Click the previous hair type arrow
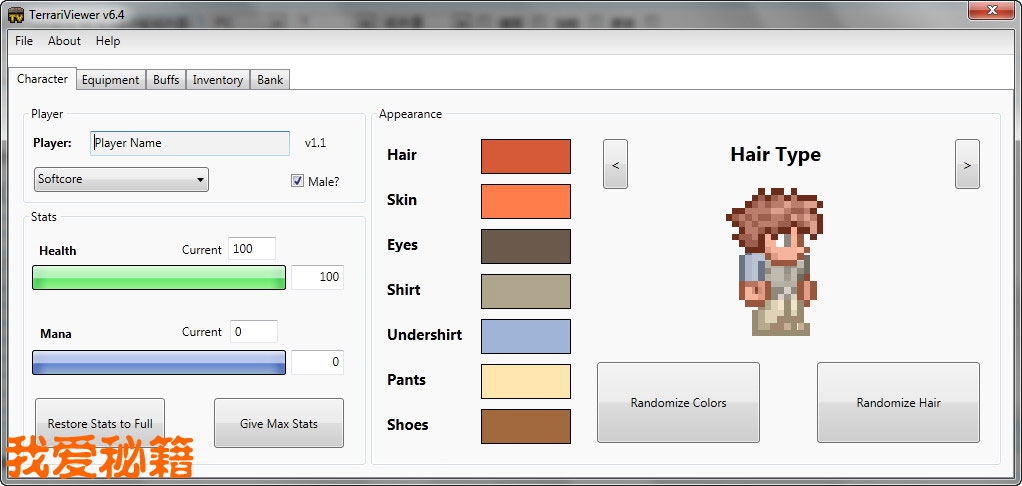 (x=615, y=164)
